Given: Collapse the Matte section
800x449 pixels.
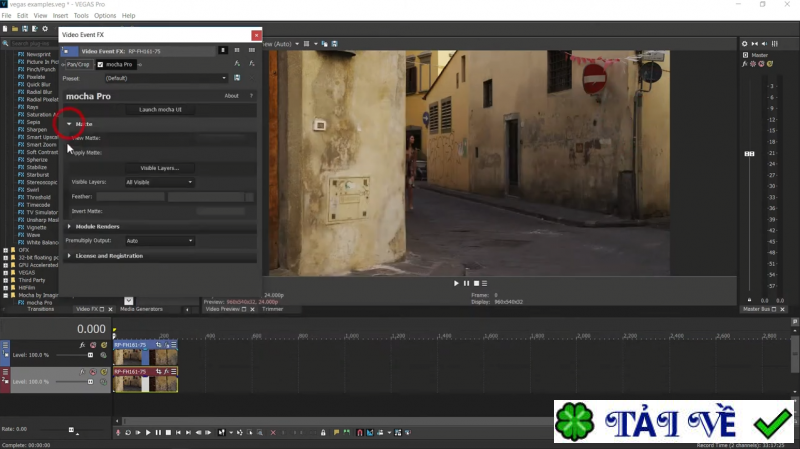Looking at the screenshot, I should [x=69, y=124].
